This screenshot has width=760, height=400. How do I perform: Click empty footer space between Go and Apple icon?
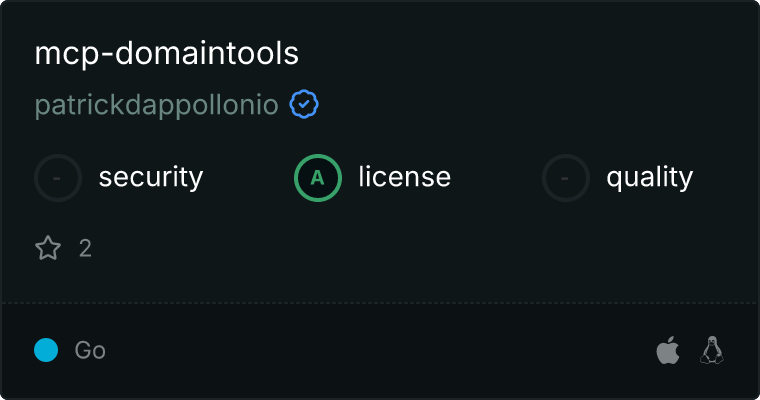380,350
